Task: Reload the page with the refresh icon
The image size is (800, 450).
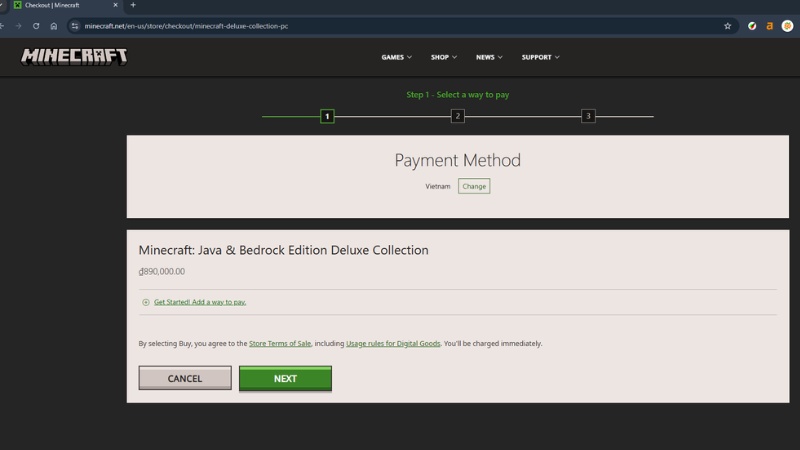Action: [36, 26]
